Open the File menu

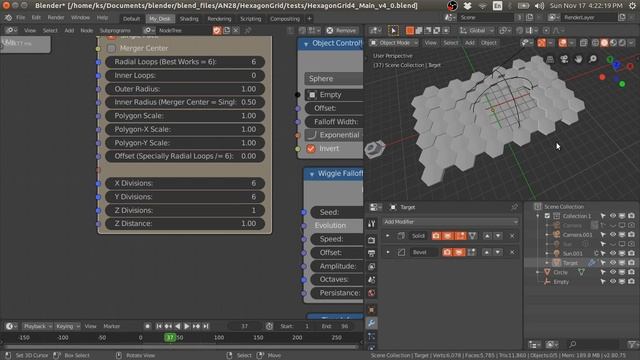click(20, 18)
